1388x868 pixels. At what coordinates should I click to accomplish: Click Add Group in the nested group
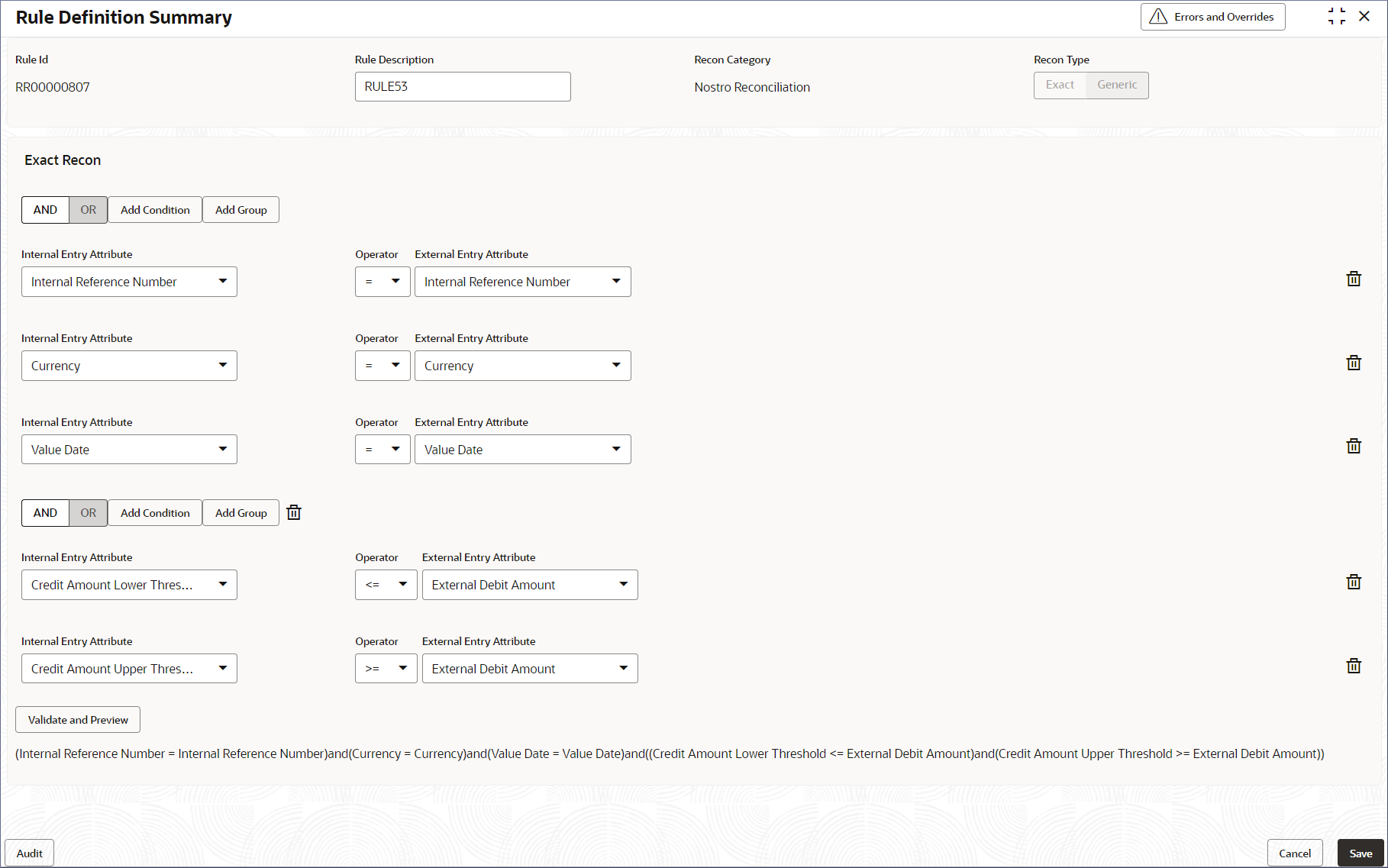pos(240,513)
